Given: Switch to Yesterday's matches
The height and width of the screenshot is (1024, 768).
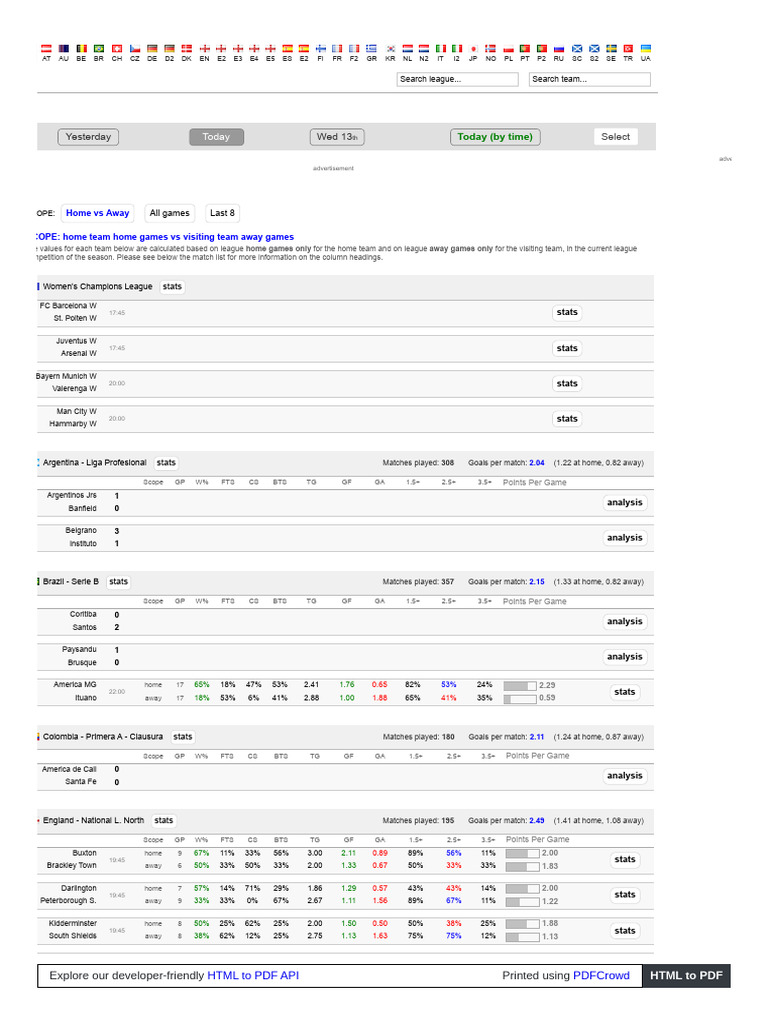Looking at the screenshot, I should click(88, 136).
